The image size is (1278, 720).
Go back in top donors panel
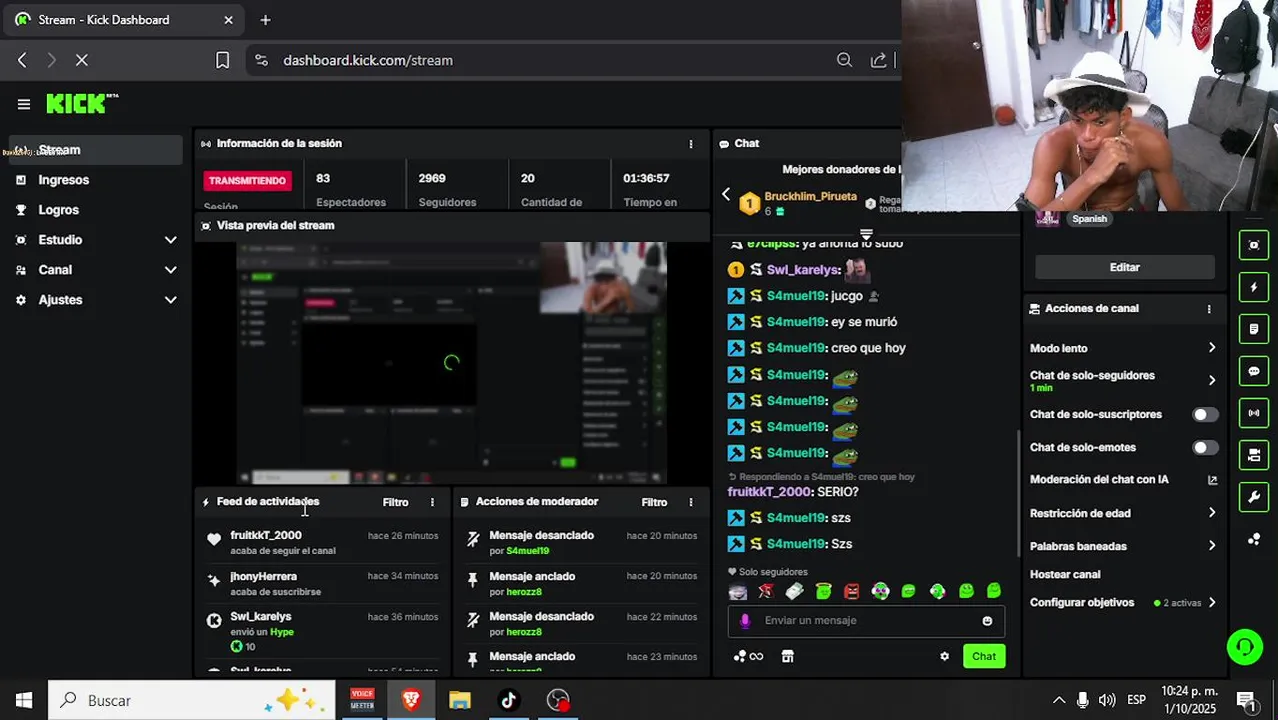tap(727, 194)
